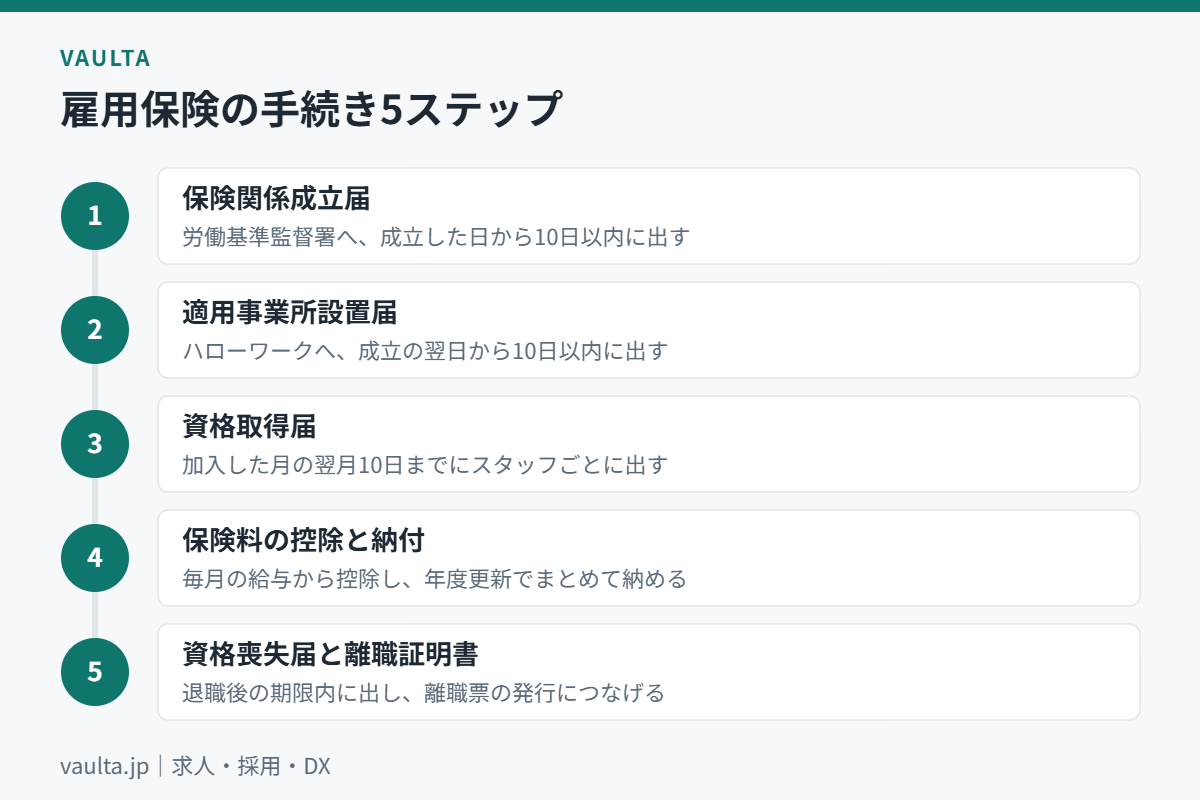Select the title 資格取得届
Viewport: 1200px width, 800px height.
tap(249, 427)
